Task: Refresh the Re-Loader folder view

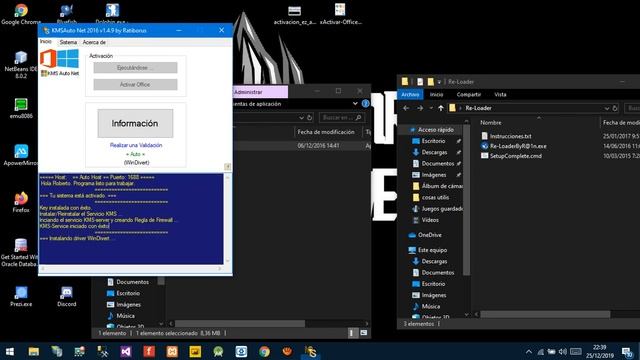Action: tap(615, 108)
